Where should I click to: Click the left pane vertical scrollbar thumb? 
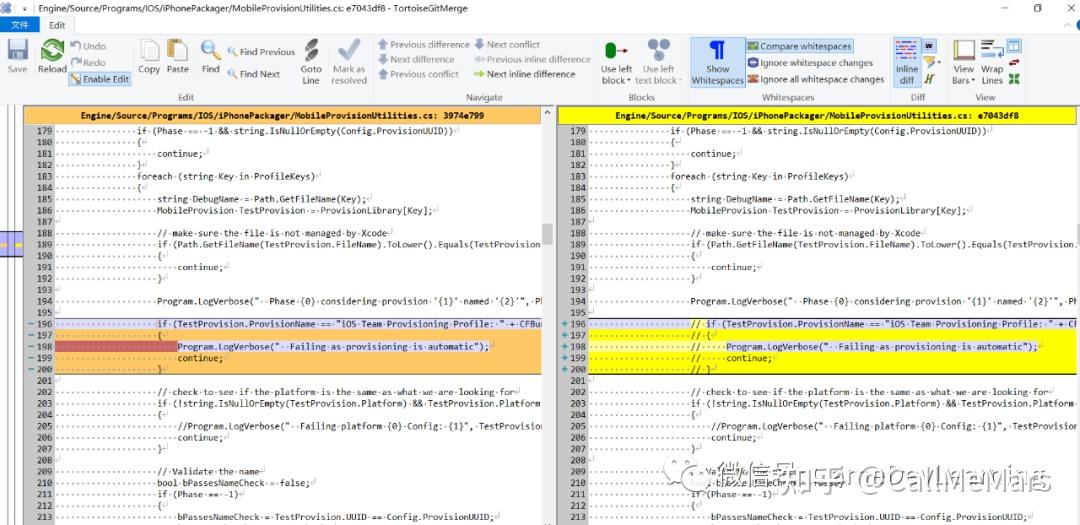(548, 234)
